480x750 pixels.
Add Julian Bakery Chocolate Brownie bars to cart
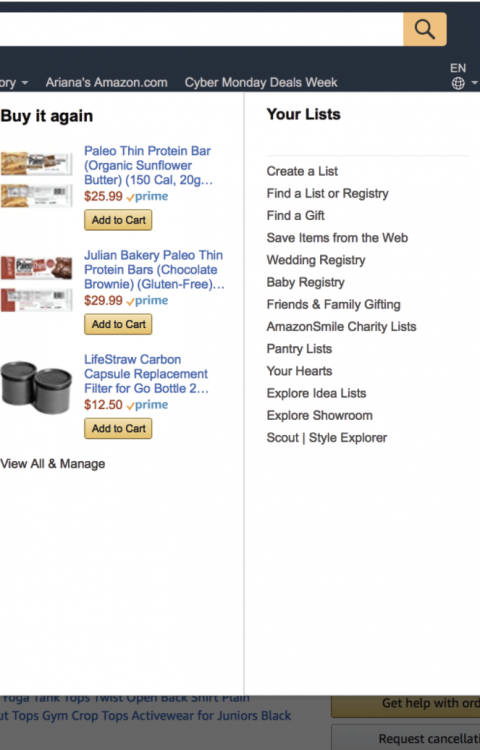coord(119,324)
